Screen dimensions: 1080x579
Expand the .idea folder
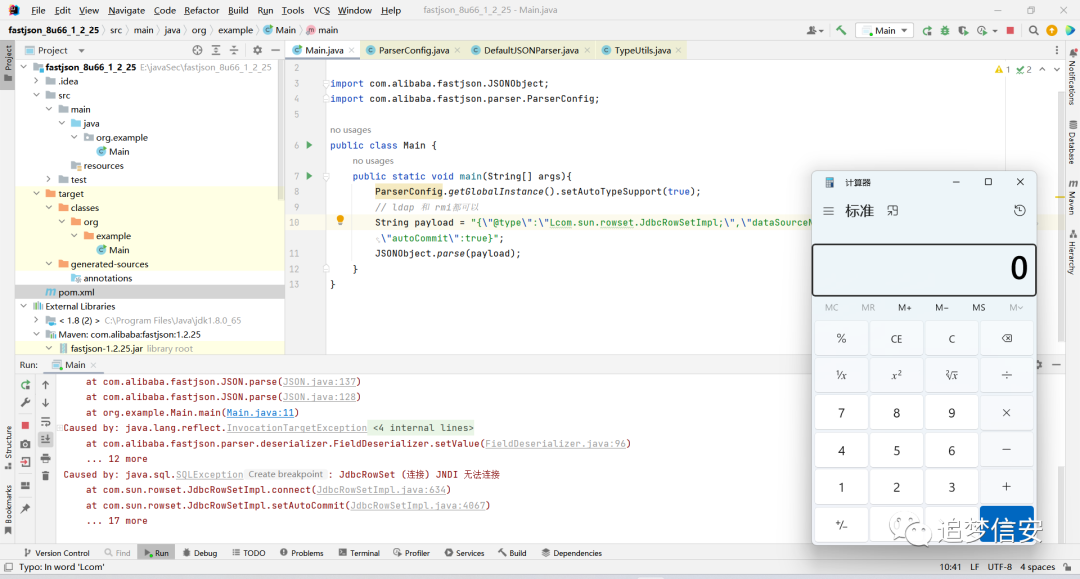[x=37, y=81]
